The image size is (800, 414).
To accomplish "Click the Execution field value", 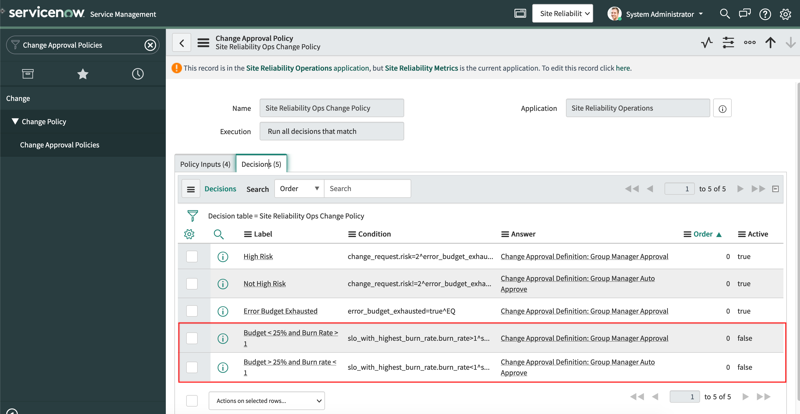I will (x=332, y=131).
